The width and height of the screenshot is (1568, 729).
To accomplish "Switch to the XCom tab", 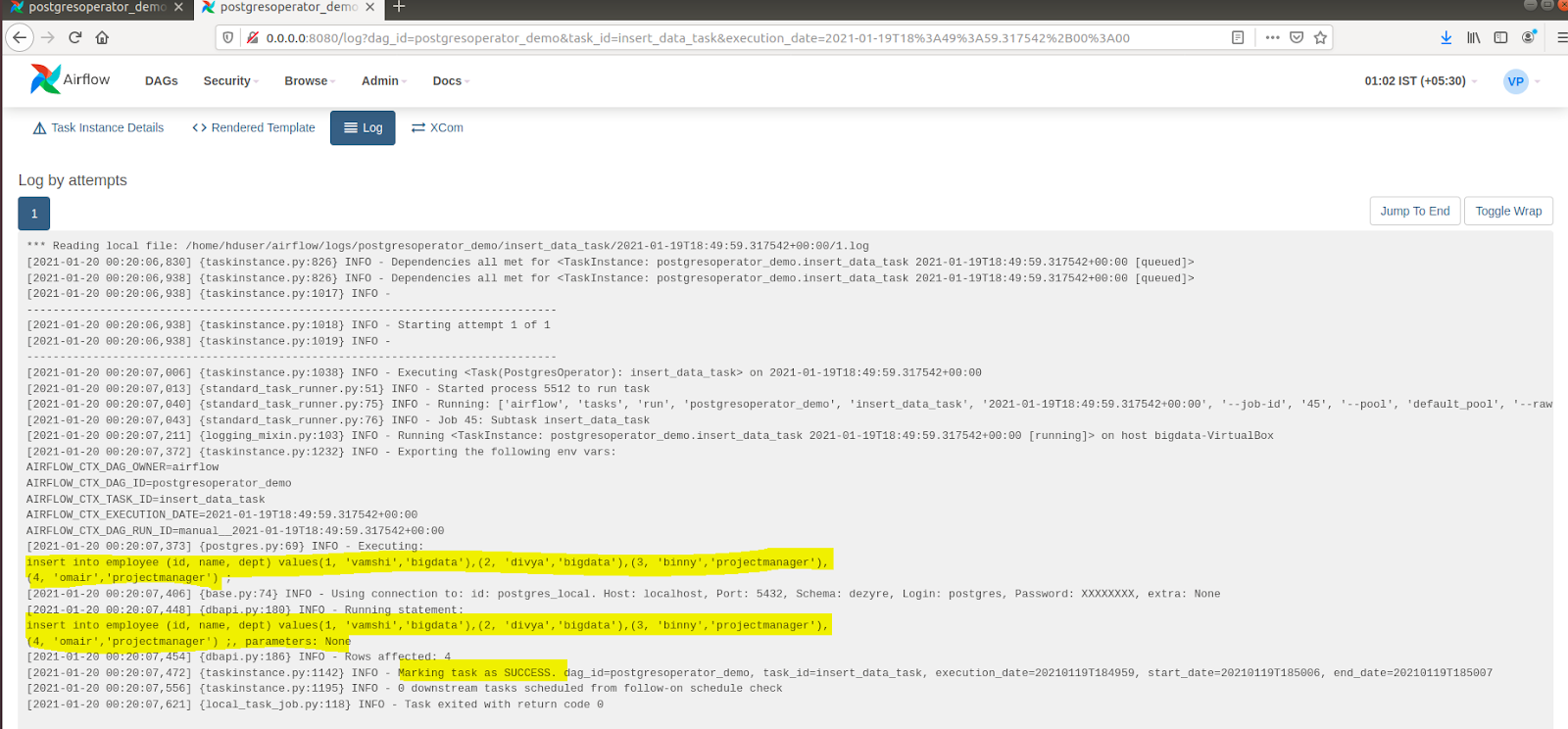I will click(437, 127).
